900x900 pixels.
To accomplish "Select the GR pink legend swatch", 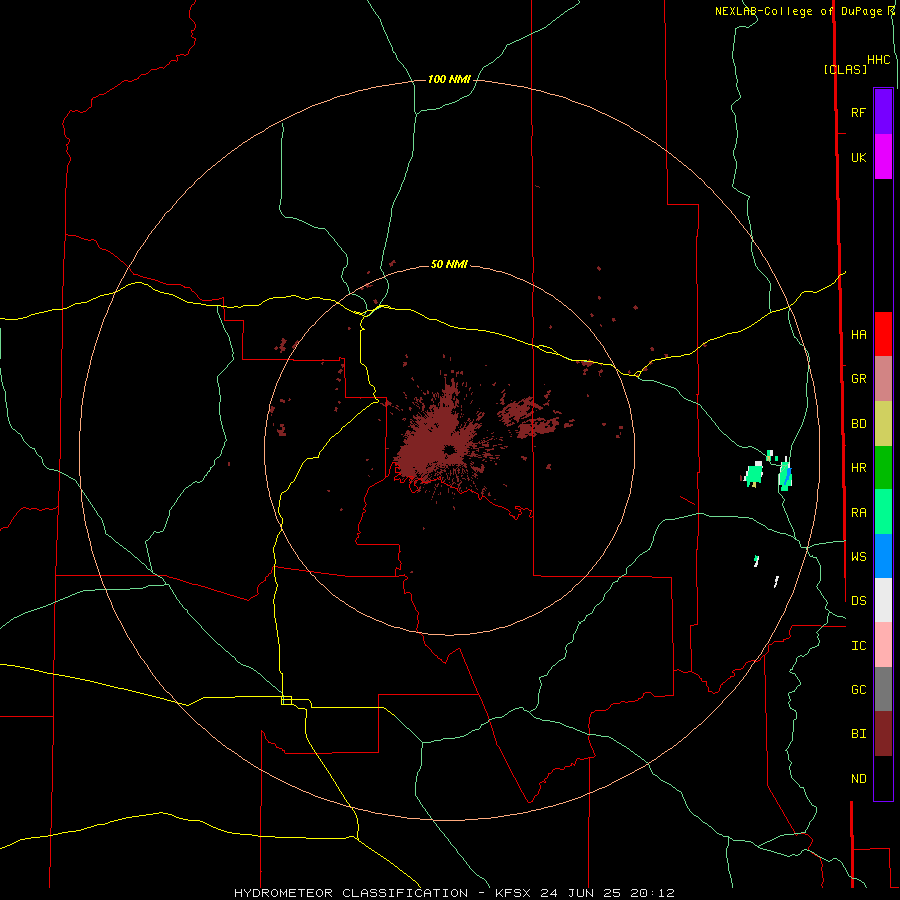I will [x=883, y=379].
